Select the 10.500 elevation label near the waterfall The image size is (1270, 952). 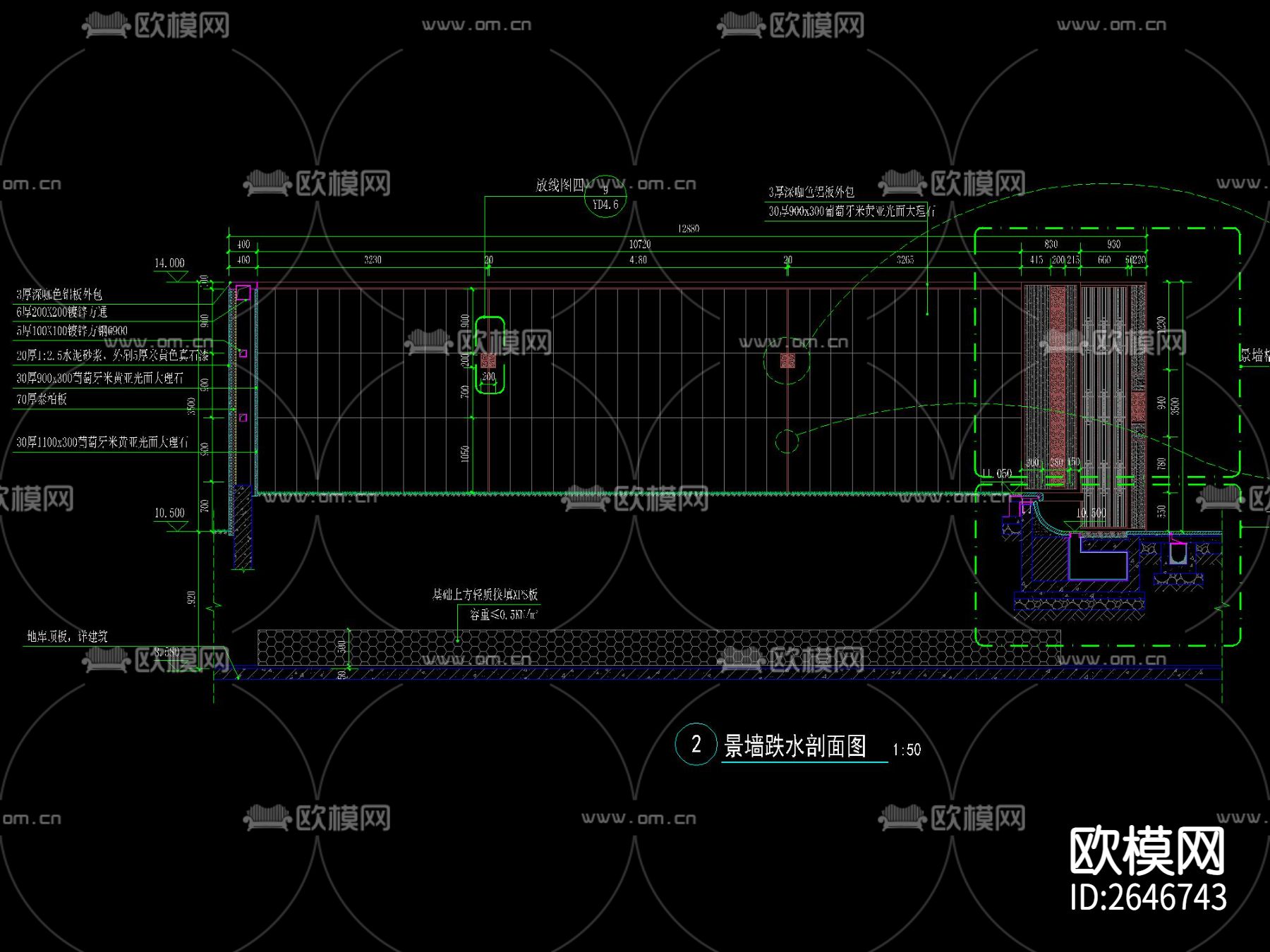[1091, 513]
